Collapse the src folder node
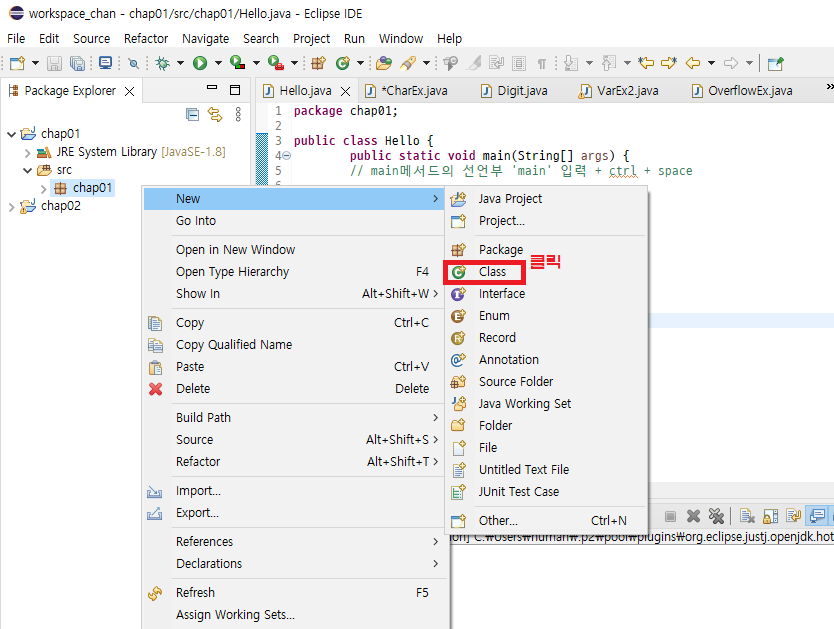 [x=27, y=171]
